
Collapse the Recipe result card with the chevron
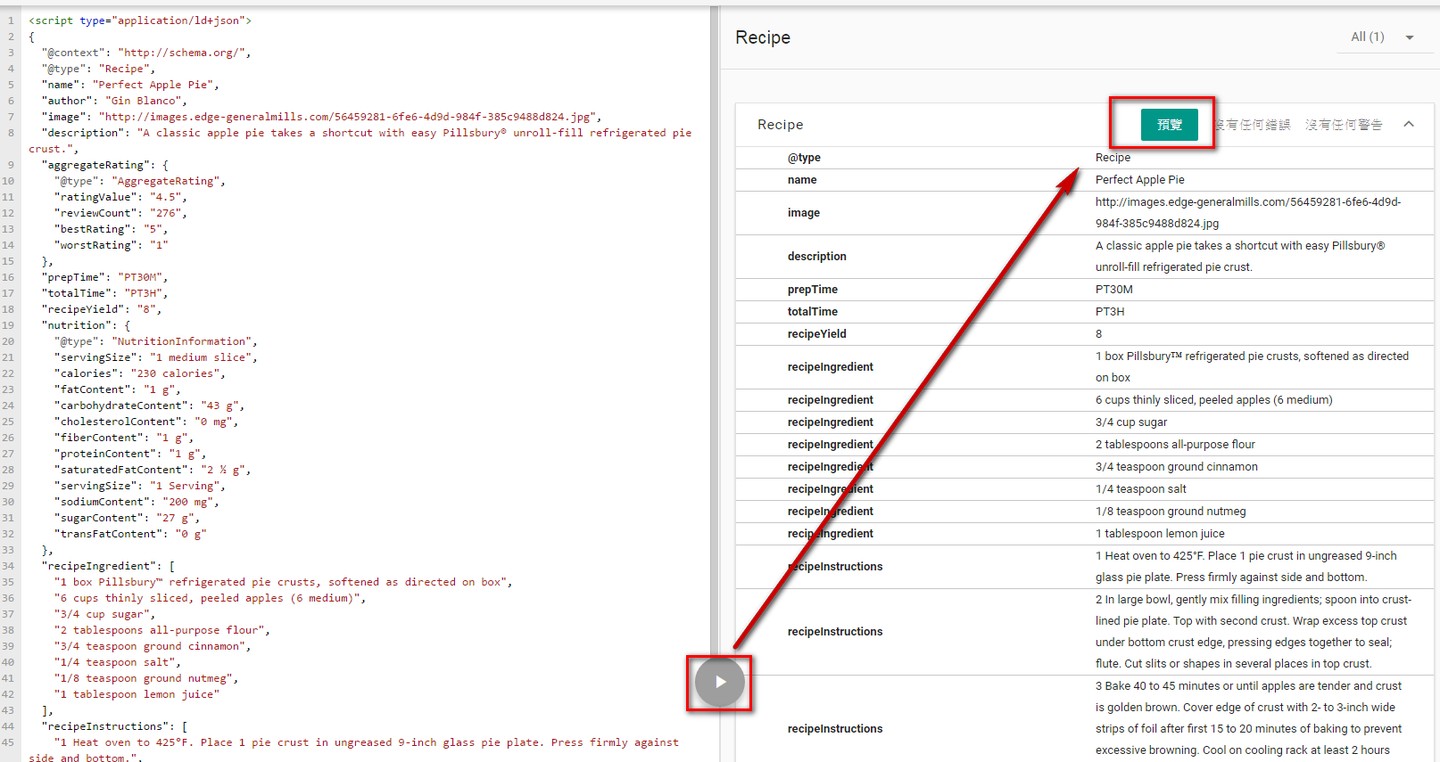(x=1409, y=124)
